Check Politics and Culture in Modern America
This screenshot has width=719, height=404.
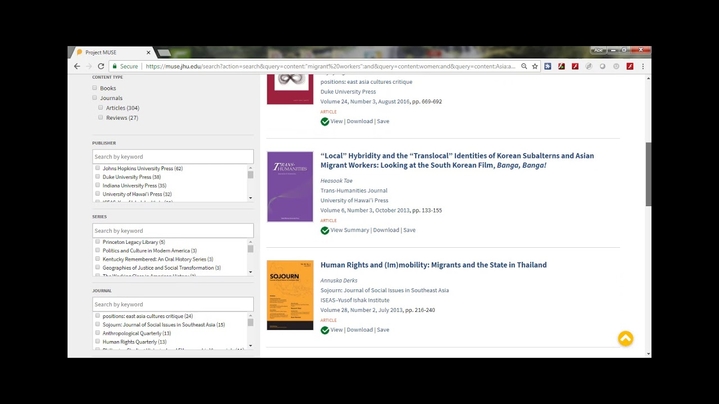(x=97, y=250)
